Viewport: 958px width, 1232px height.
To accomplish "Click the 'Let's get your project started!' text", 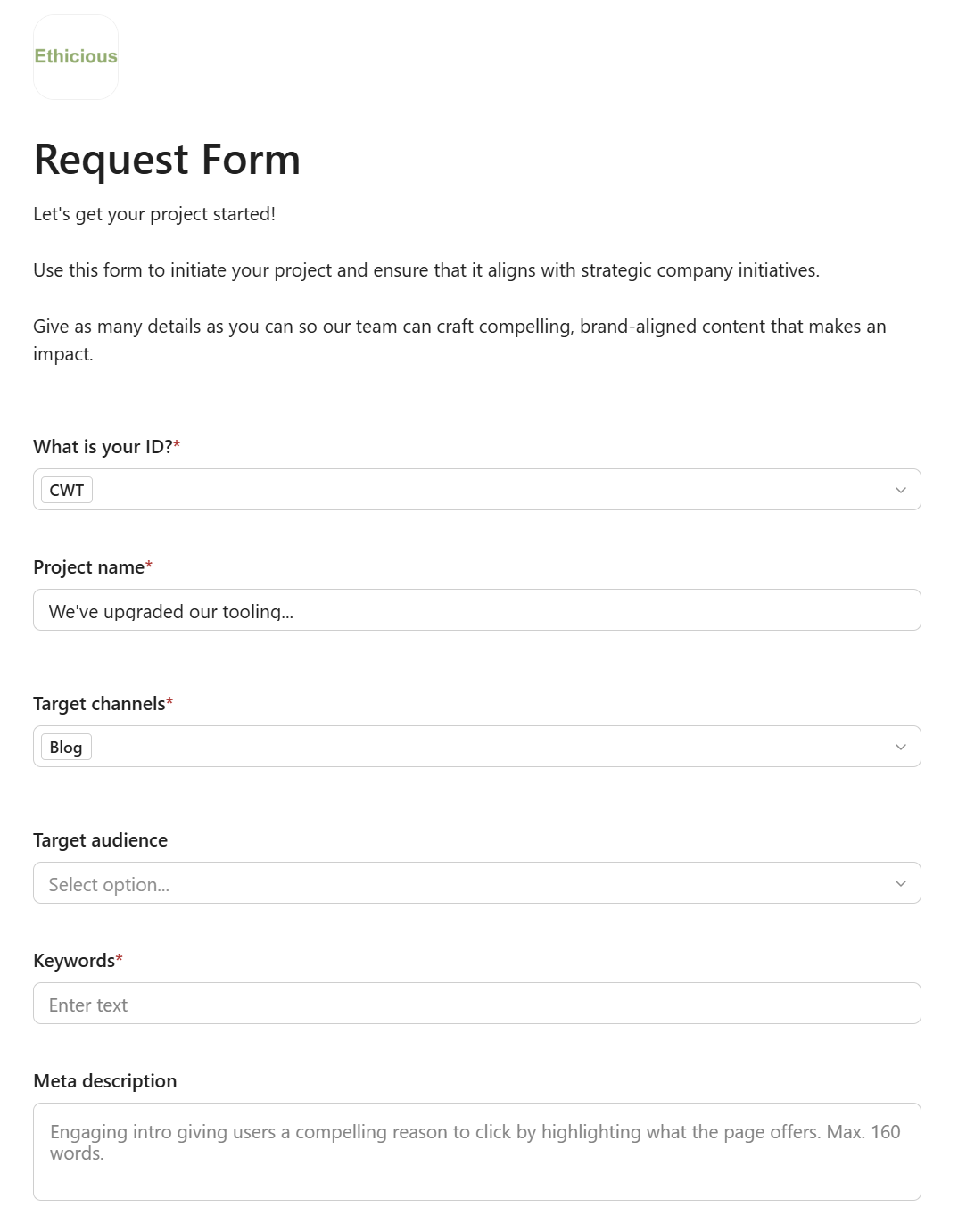I will pos(154,214).
